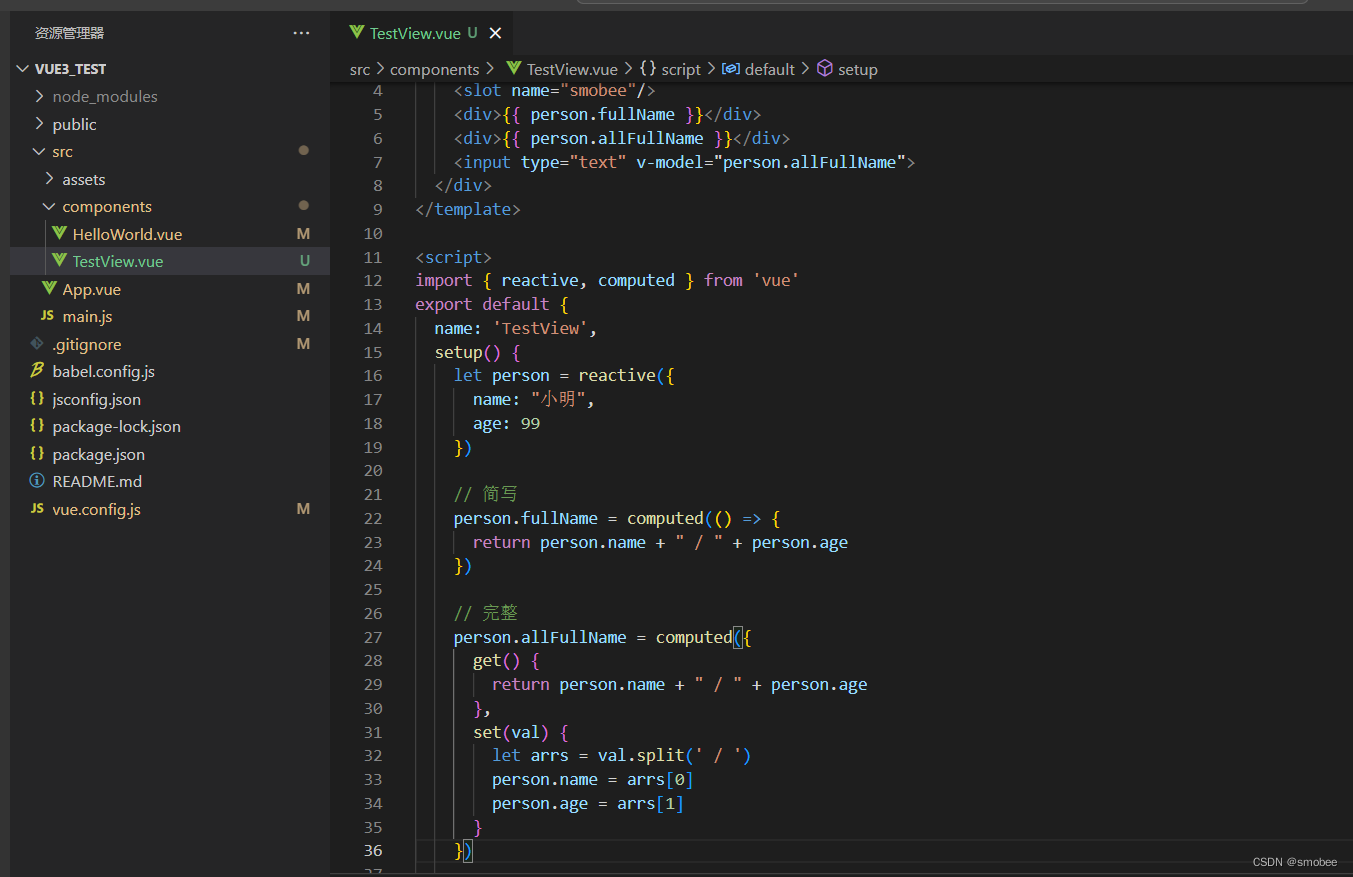Click the explorer title 资源管理器
Viewport: 1353px width, 877px height.
pos(69,33)
